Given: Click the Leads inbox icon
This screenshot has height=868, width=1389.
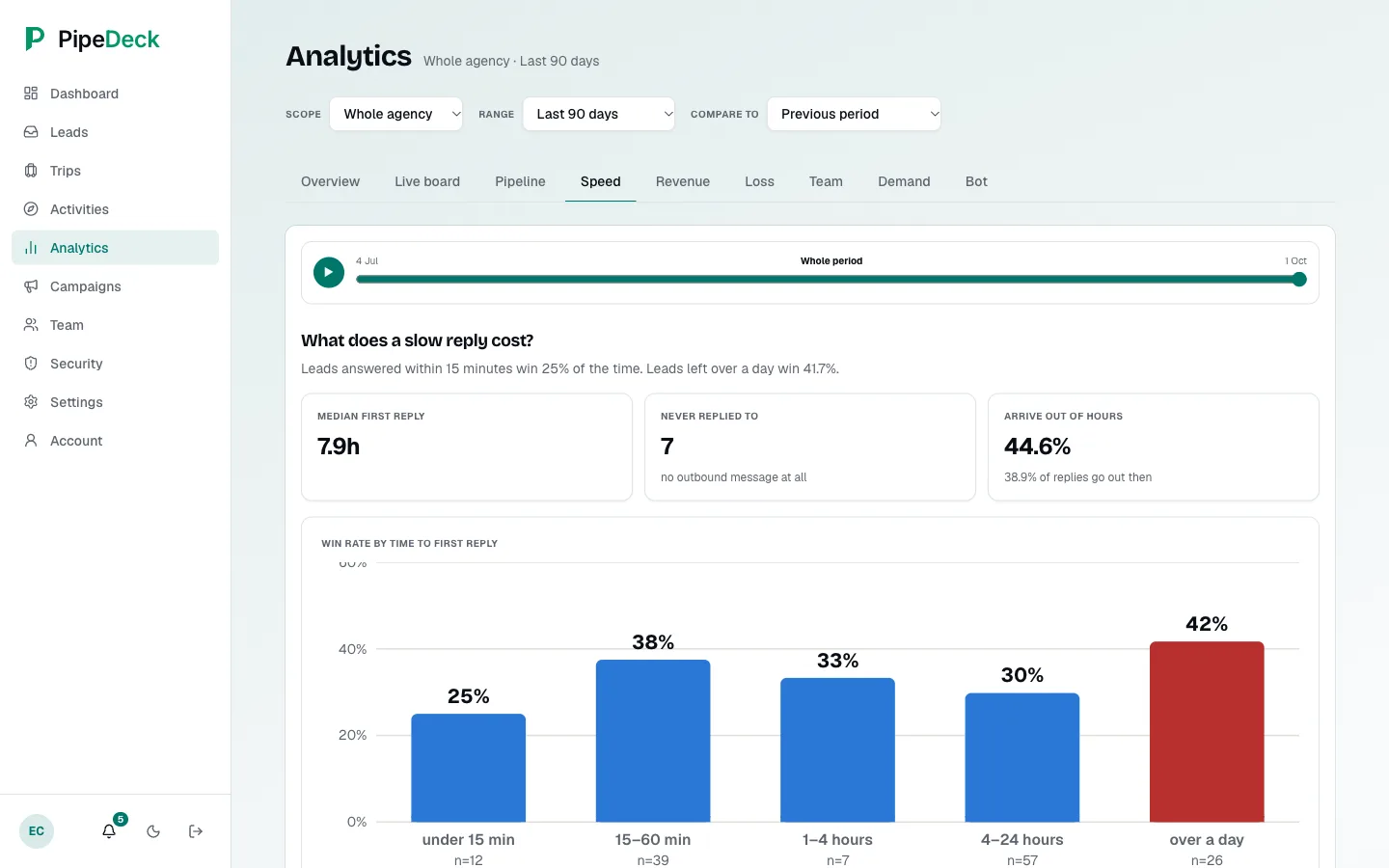Looking at the screenshot, I should click(31, 132).
